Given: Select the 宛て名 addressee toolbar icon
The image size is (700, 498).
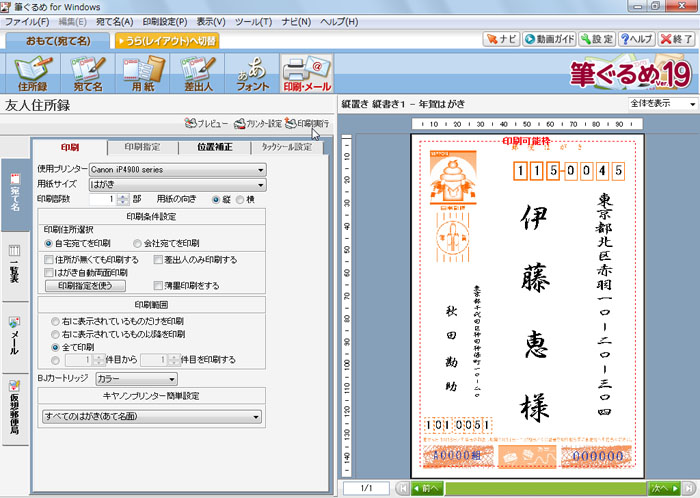Looking at the screenshot, I should [x=88, y=74].
